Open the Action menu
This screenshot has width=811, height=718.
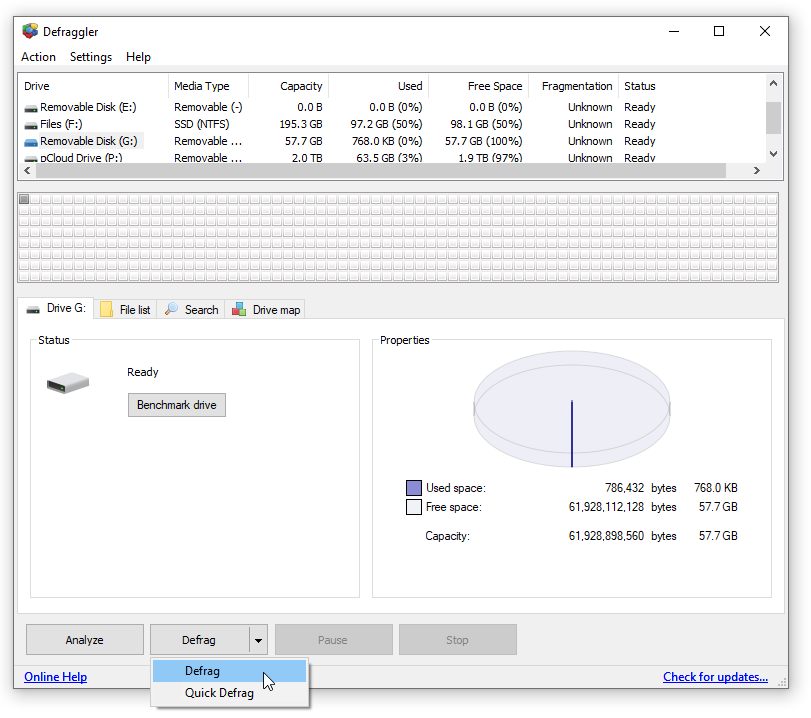(x=38, y=57)
